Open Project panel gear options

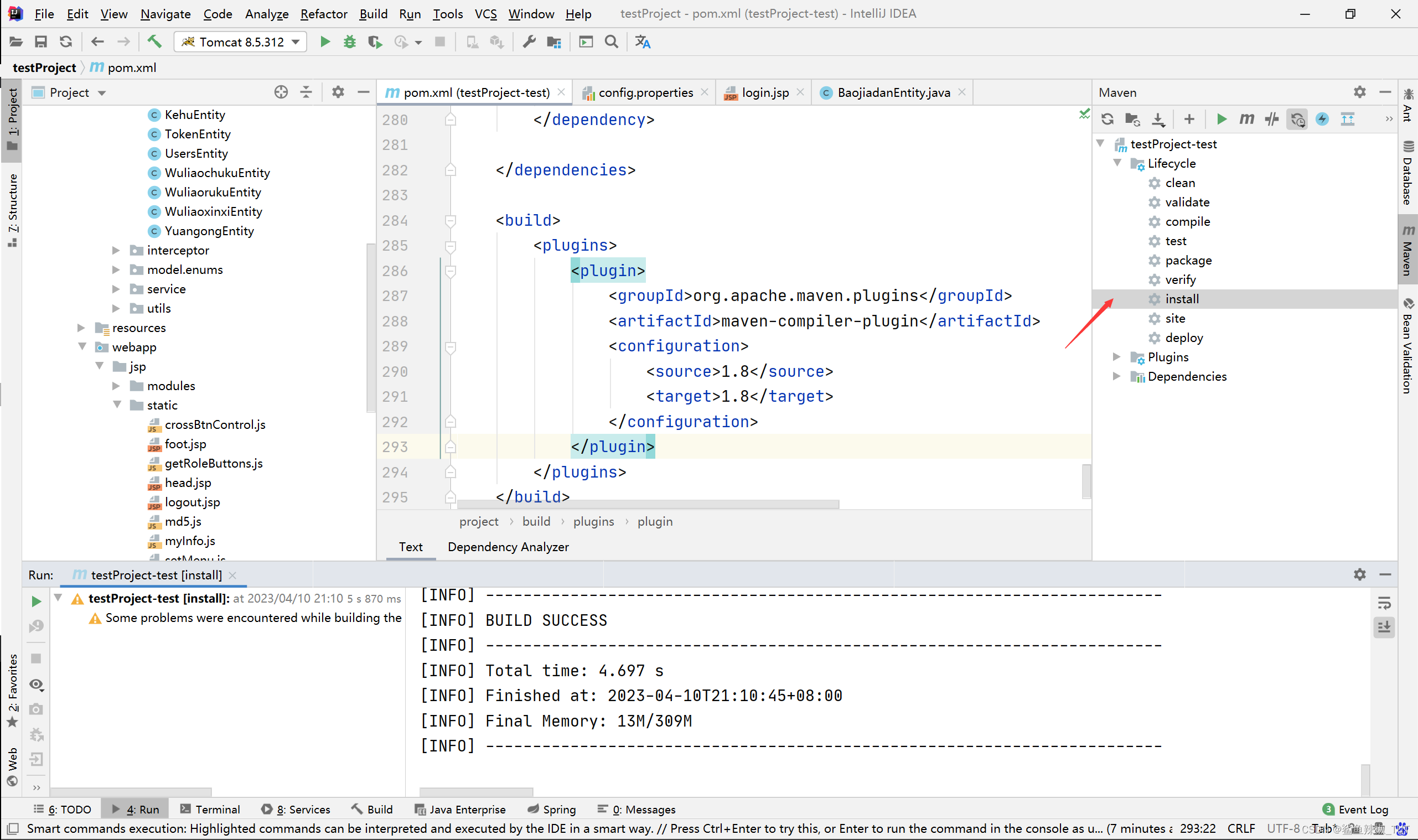click(x=338, y=92)
